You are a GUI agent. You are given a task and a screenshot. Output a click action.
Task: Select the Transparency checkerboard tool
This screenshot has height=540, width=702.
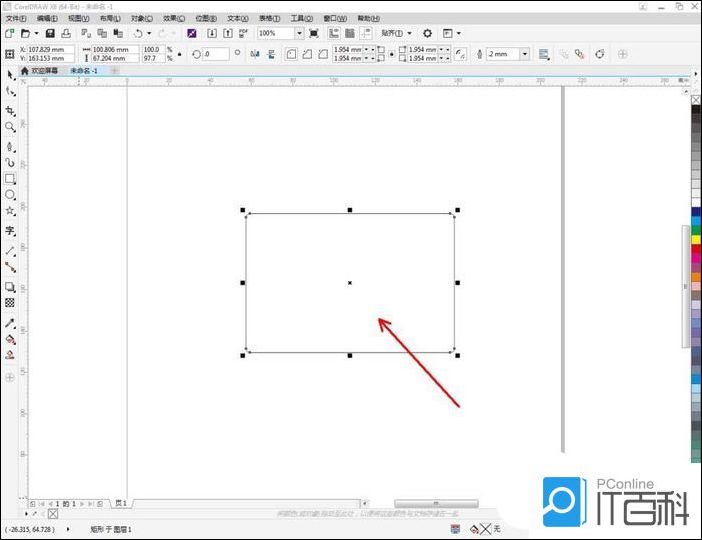click(x=10, y=303)
